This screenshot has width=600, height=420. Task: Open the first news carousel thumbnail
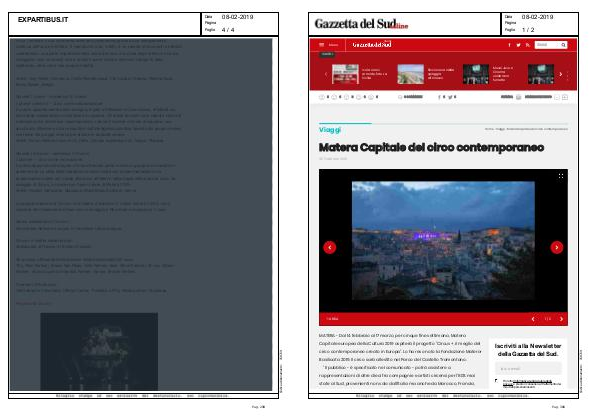[x=345, y=73]
